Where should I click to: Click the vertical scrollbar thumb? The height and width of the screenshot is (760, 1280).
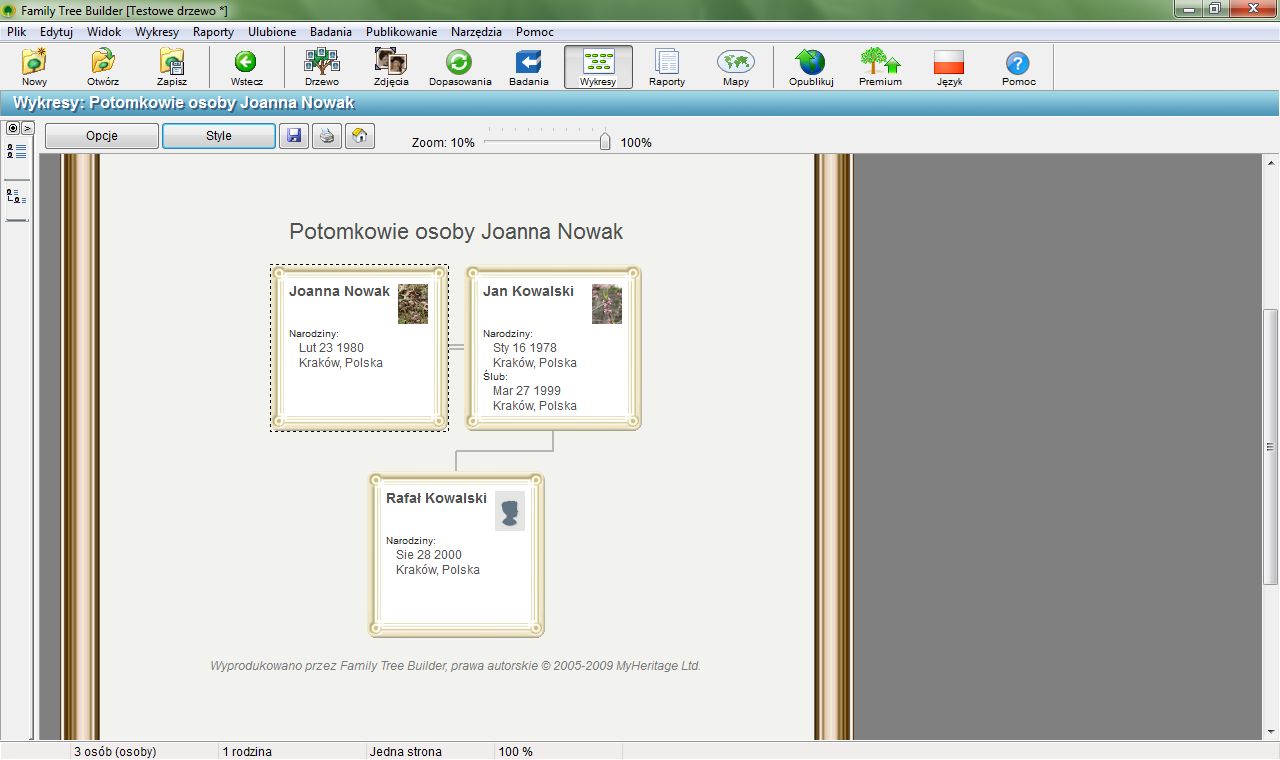coord(1271,446)
